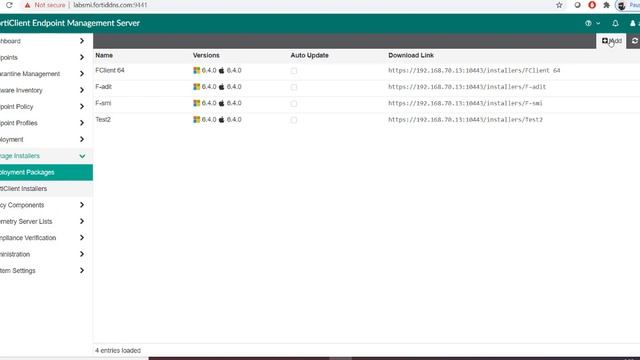This screenshot has height=360, width=640.
Task: Expand System Settings chevron
Action: point(82,270)
